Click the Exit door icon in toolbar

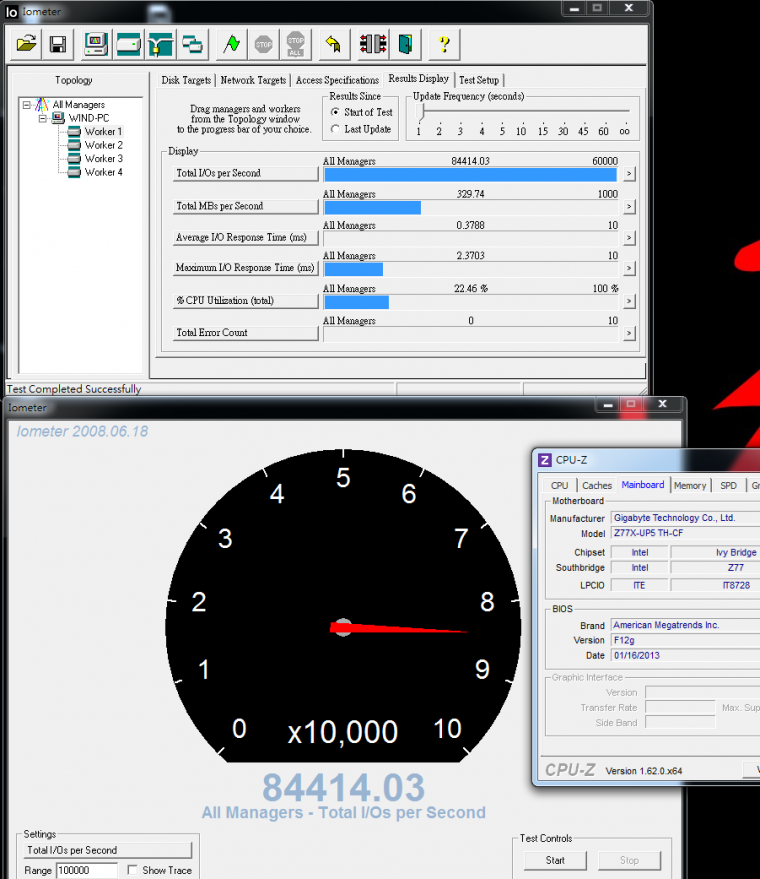pos(405,44)
